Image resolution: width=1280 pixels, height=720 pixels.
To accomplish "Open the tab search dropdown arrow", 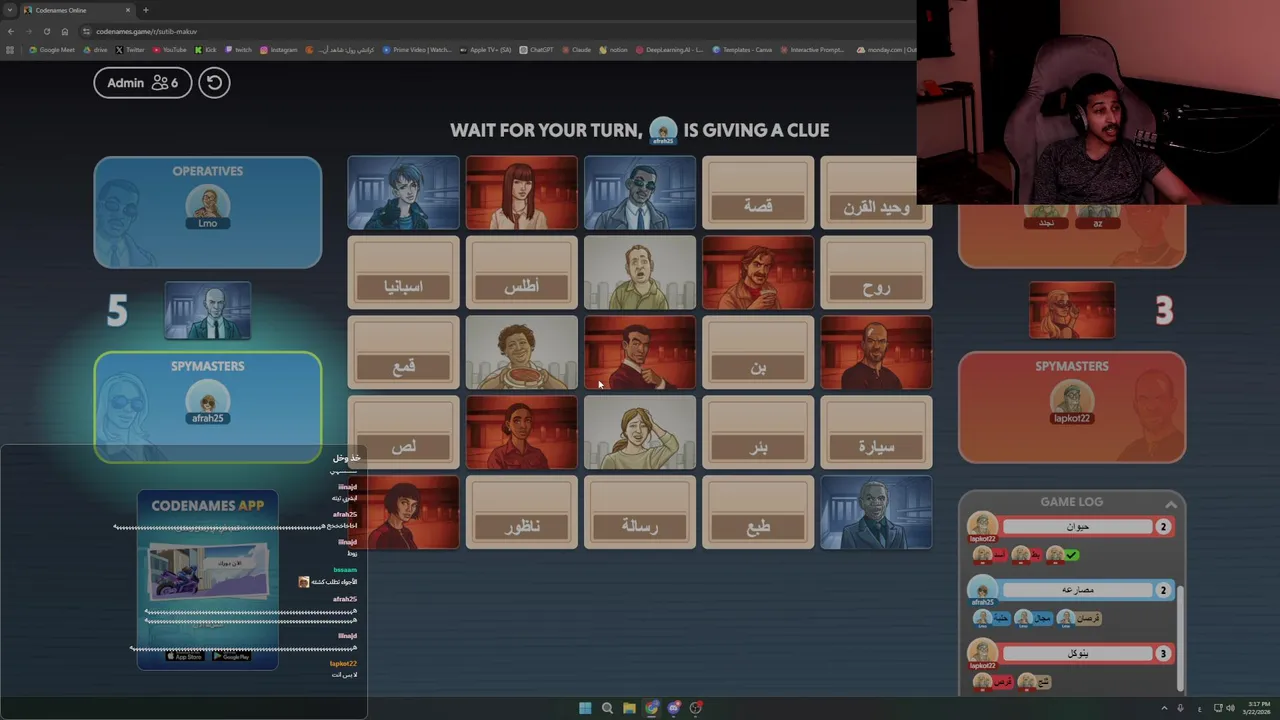I will [x=9, y=10].
